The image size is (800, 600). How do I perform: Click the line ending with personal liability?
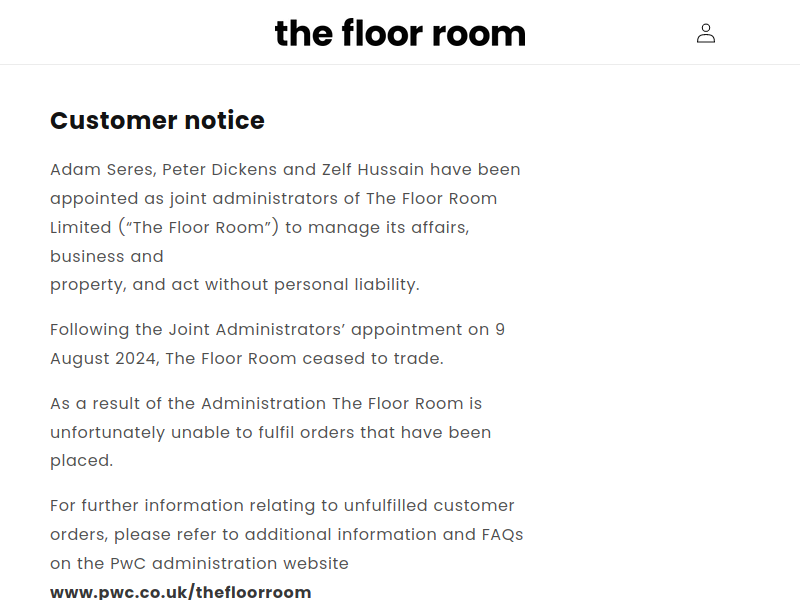point(235,285)
